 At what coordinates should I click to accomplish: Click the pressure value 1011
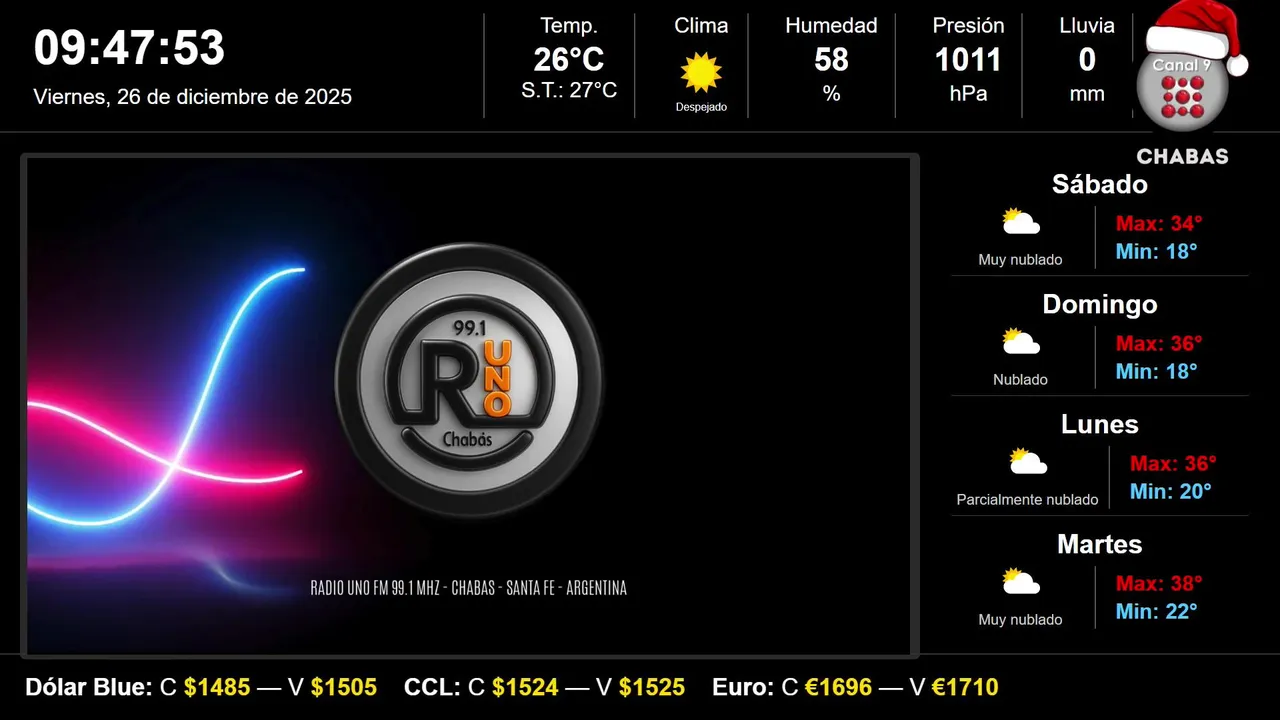click(x=968, y=60)
